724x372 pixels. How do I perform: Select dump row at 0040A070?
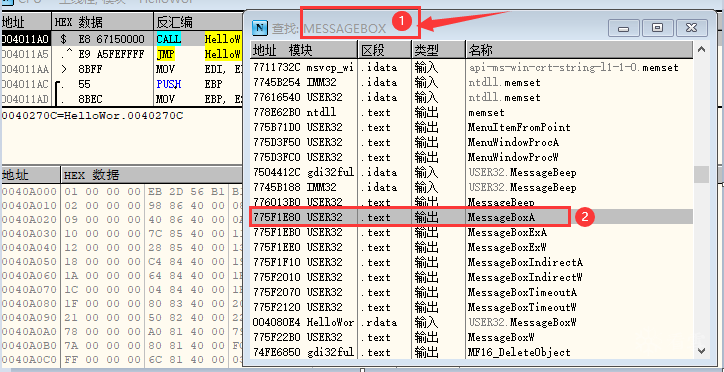[121, 290]
